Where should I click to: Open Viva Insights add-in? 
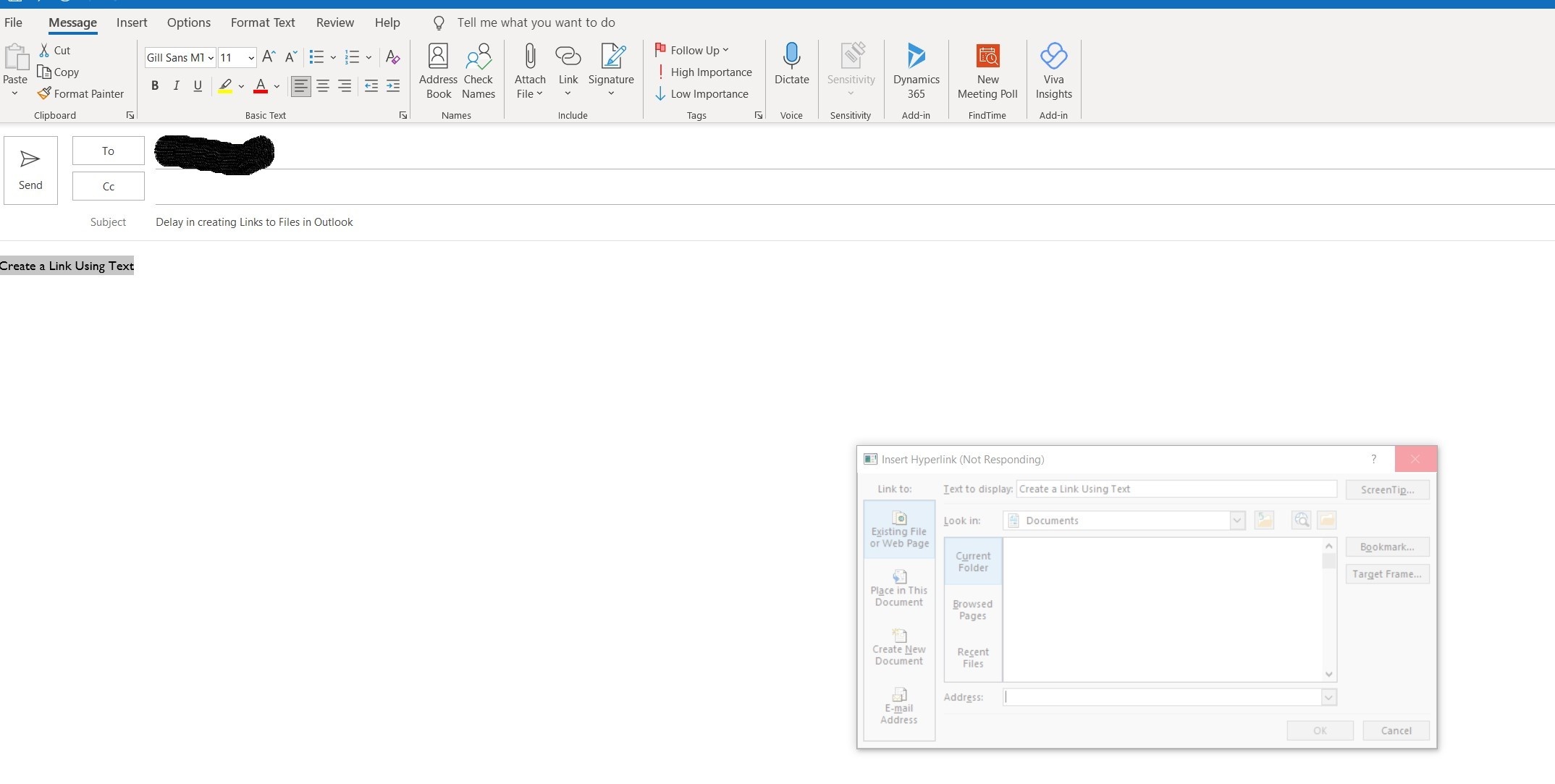(1053, 71)
